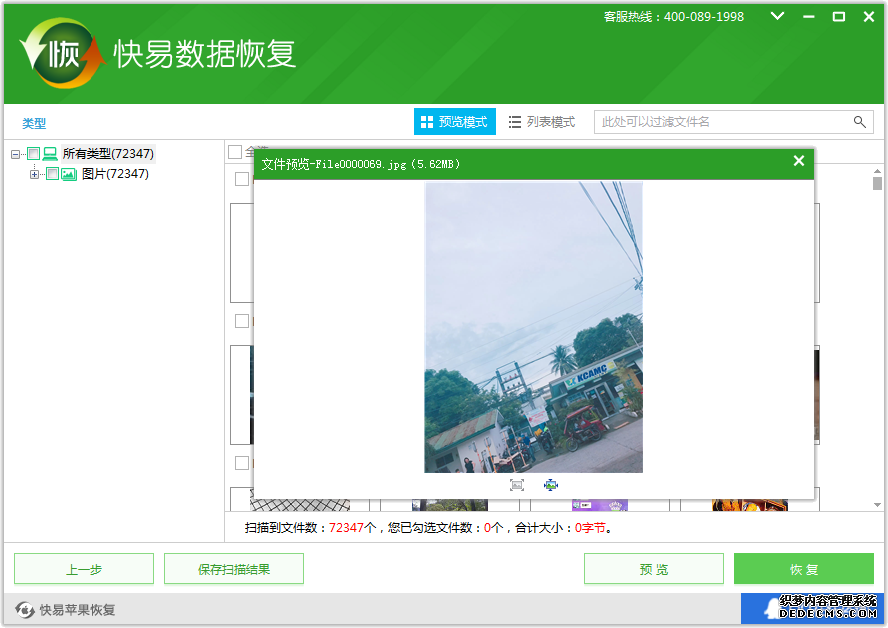The width and height of the screenshot is (888, 628).
Task: Expand the 图片 tree node
Action: [x=34, y=174]
